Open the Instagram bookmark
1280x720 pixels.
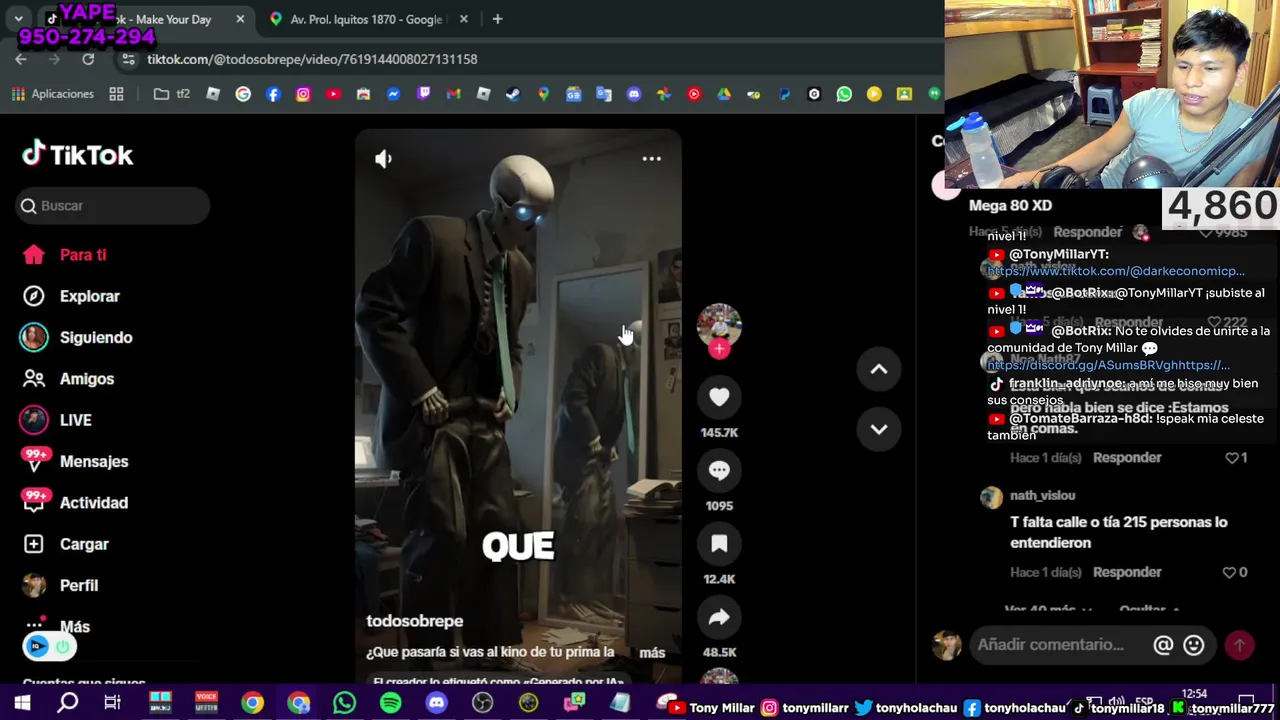303,94
